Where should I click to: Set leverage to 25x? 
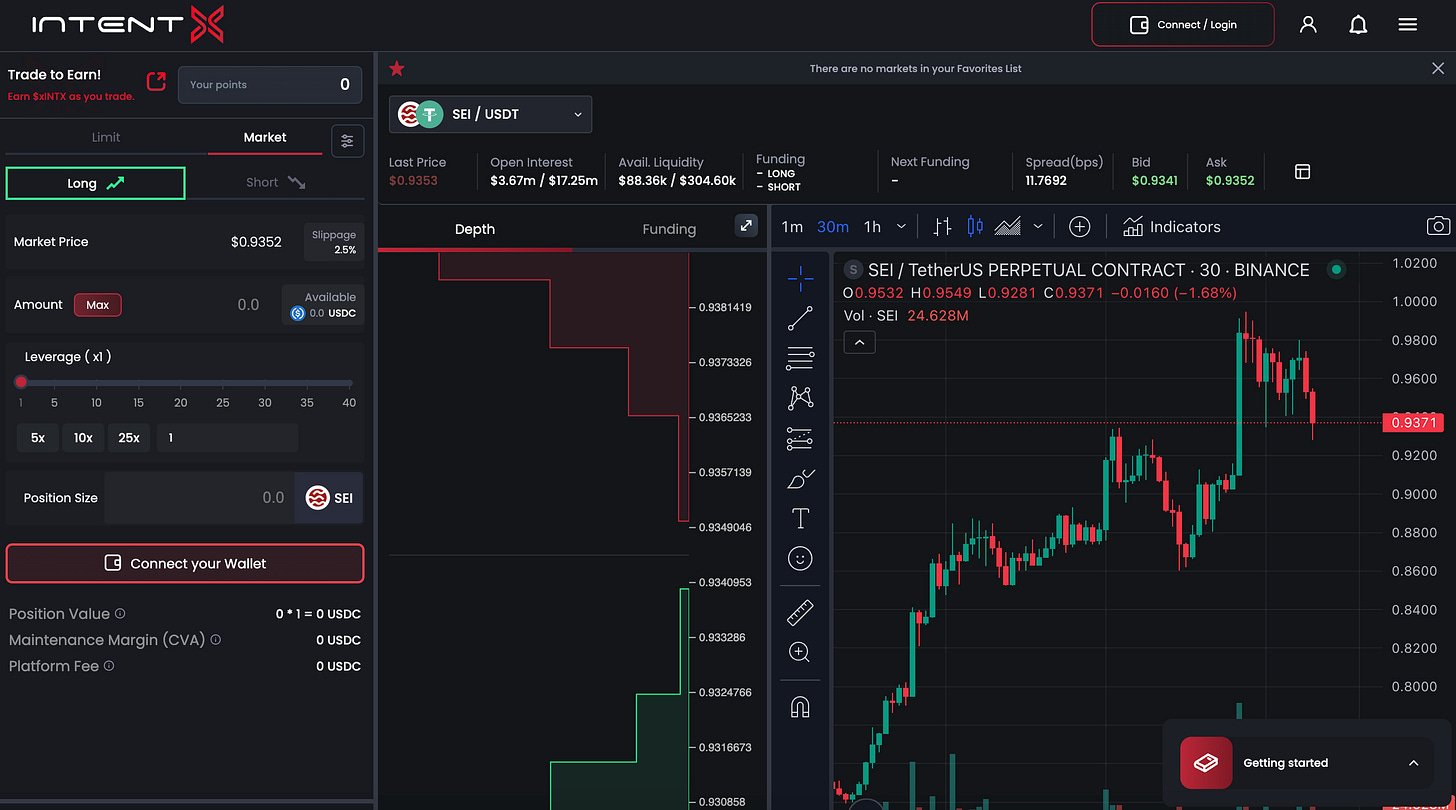(129, 437)
